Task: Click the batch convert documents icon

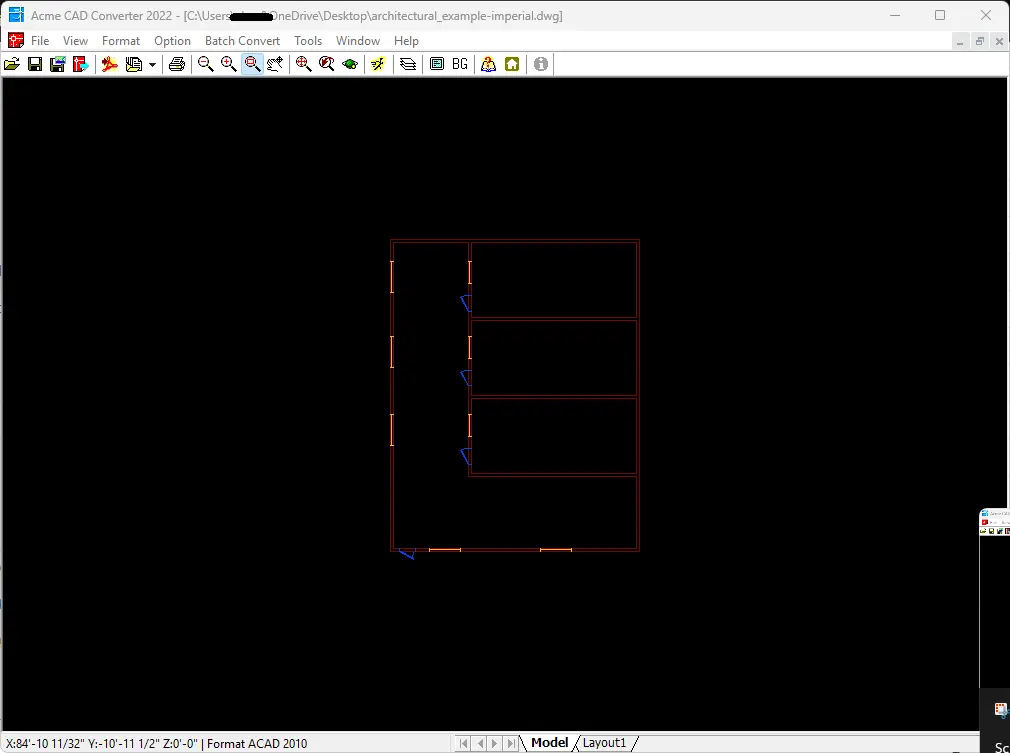Action: 133,64
